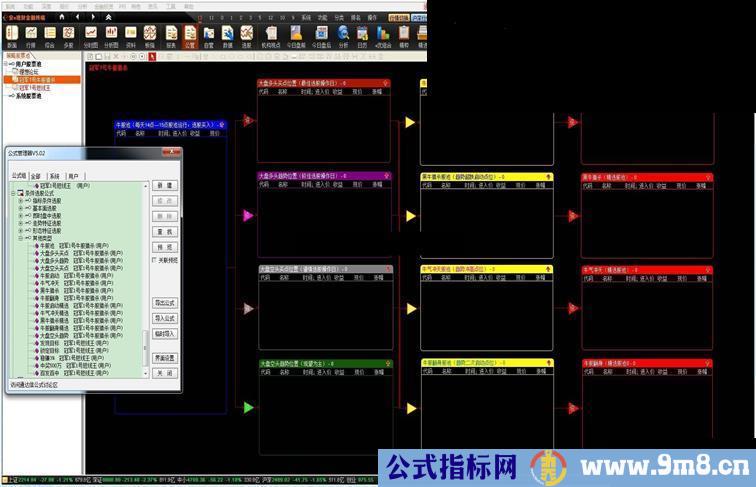
Task: Open the 机构观点 institution views icon
Action: click(271, 36)
